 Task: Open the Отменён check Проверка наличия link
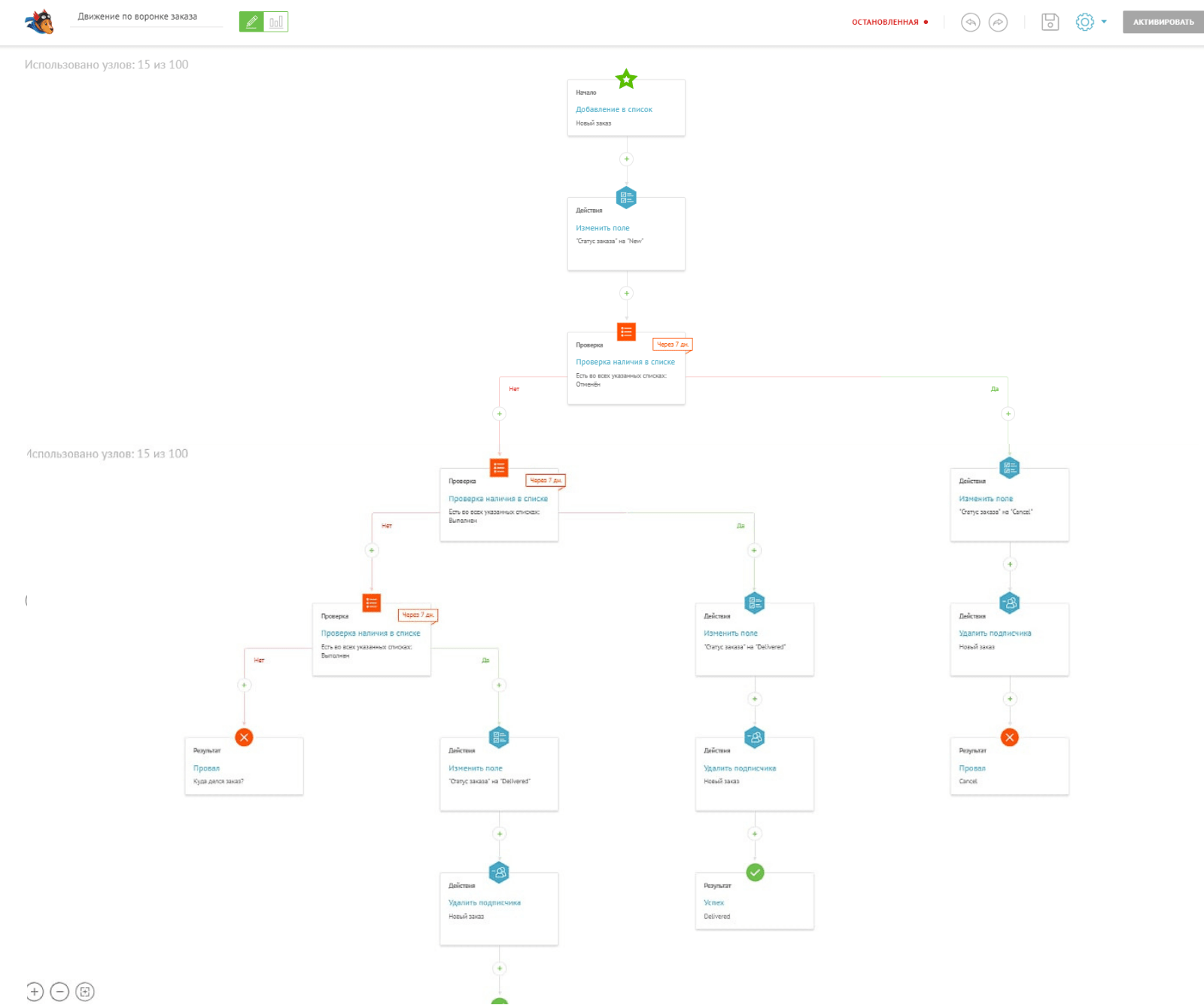coord(625,362)
